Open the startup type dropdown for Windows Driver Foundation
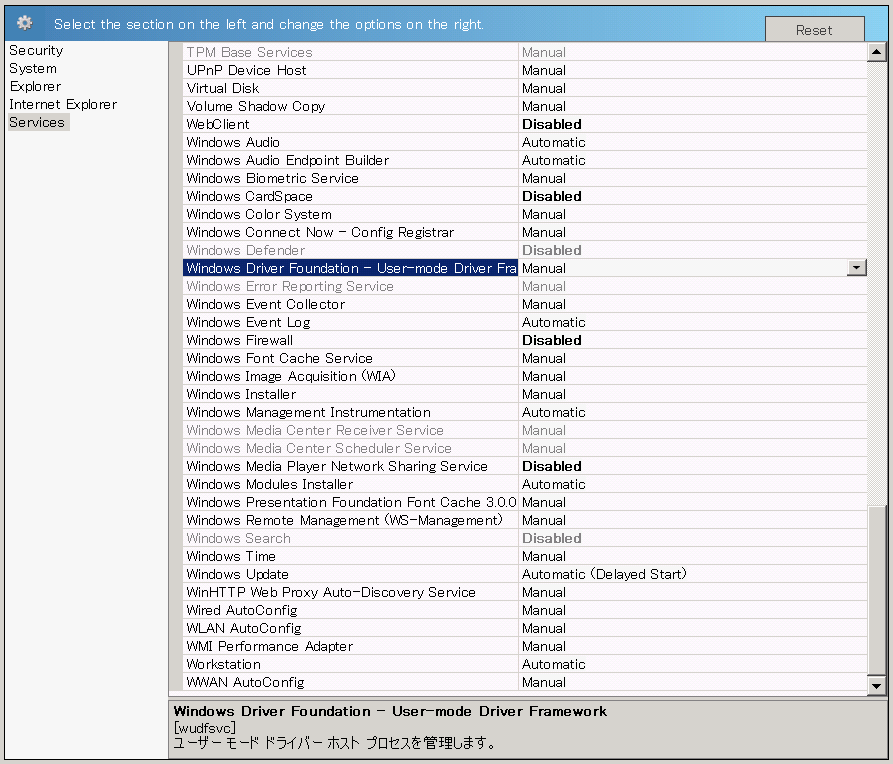893x764 pixels. 857,268
